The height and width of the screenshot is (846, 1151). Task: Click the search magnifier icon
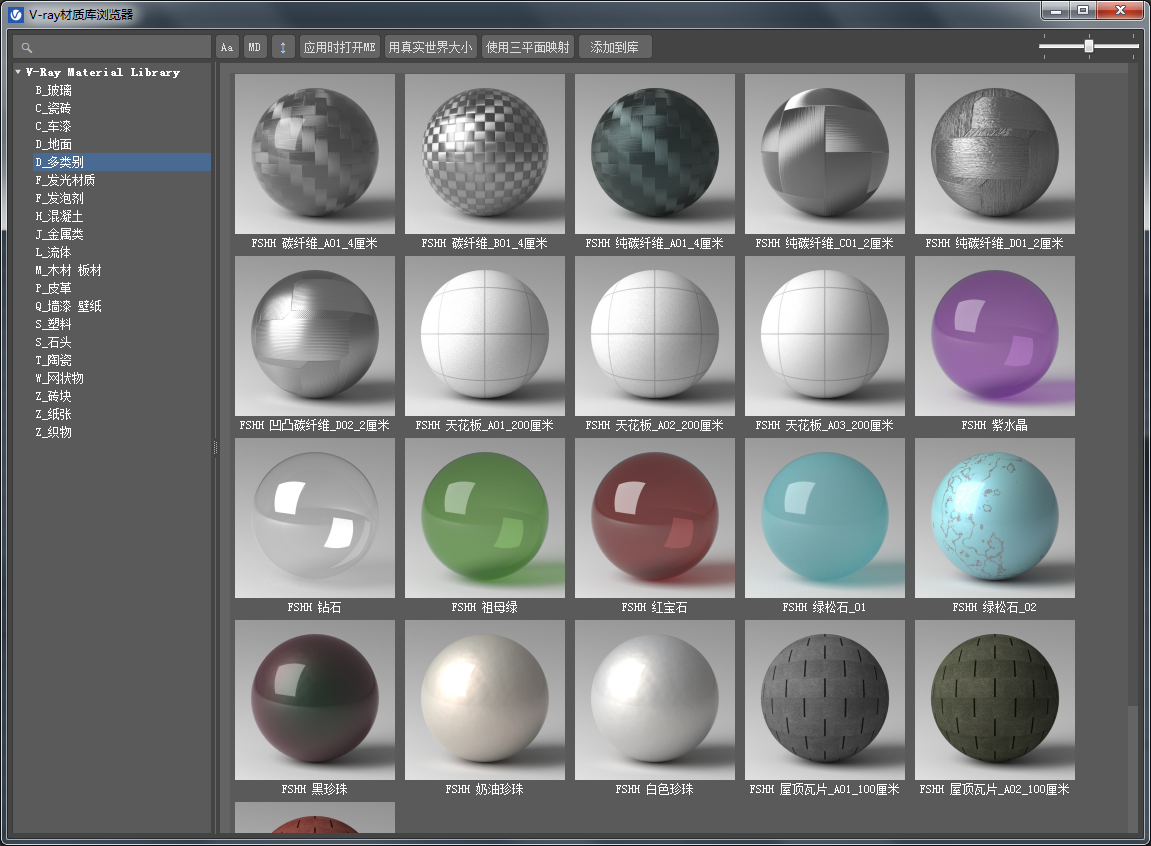point(26,48)
